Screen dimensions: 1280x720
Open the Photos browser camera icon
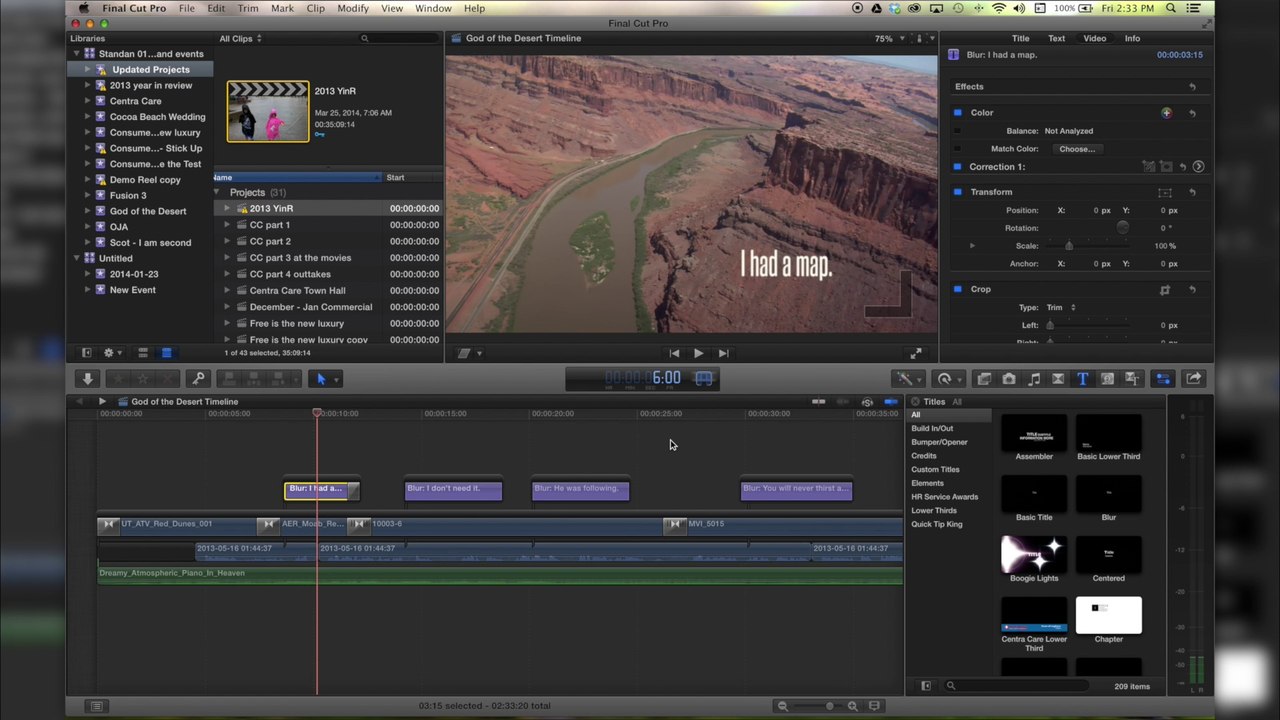1008,379
